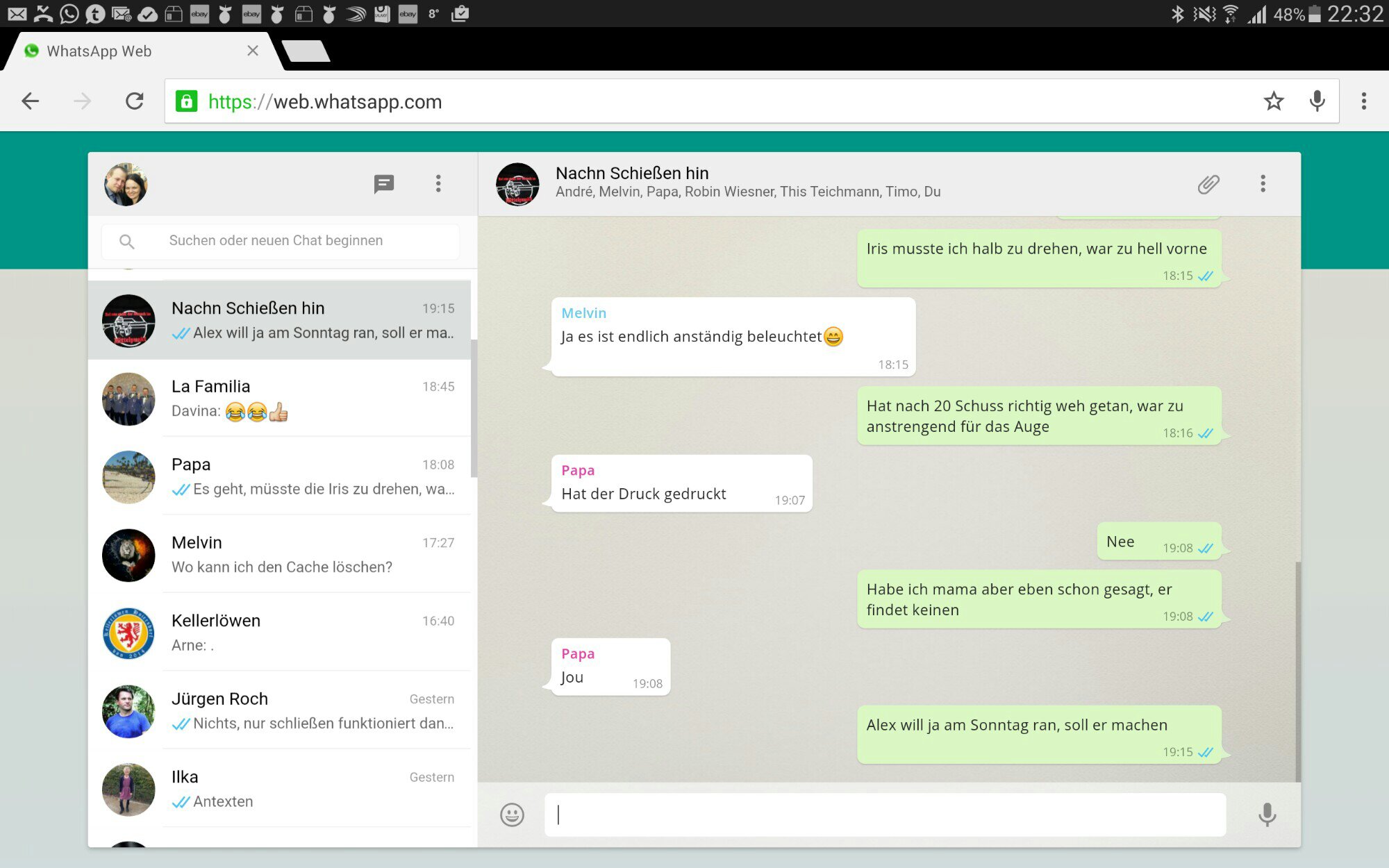This screenshot has width=1389, height=868.
Task: Open the Jürgen Roch chat
Action: point(280,711)
